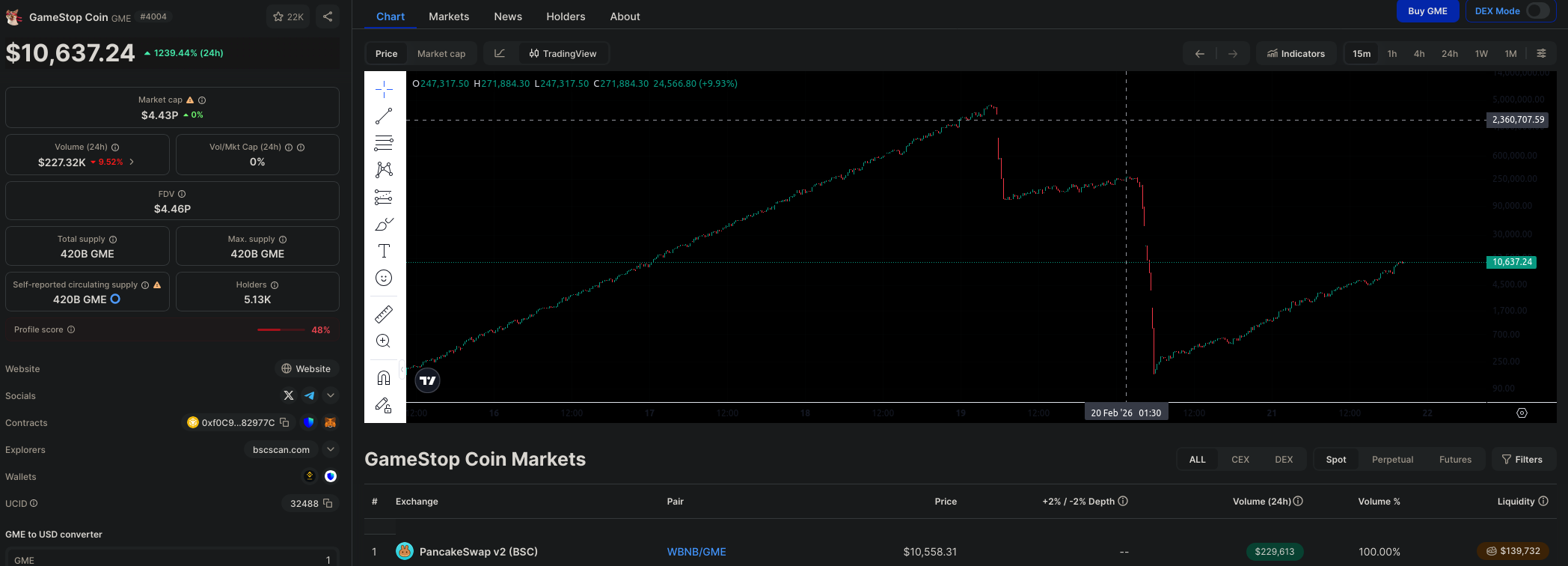Filter markets to CEX only
1568x566 pixels.
(x=1240, y=459)
